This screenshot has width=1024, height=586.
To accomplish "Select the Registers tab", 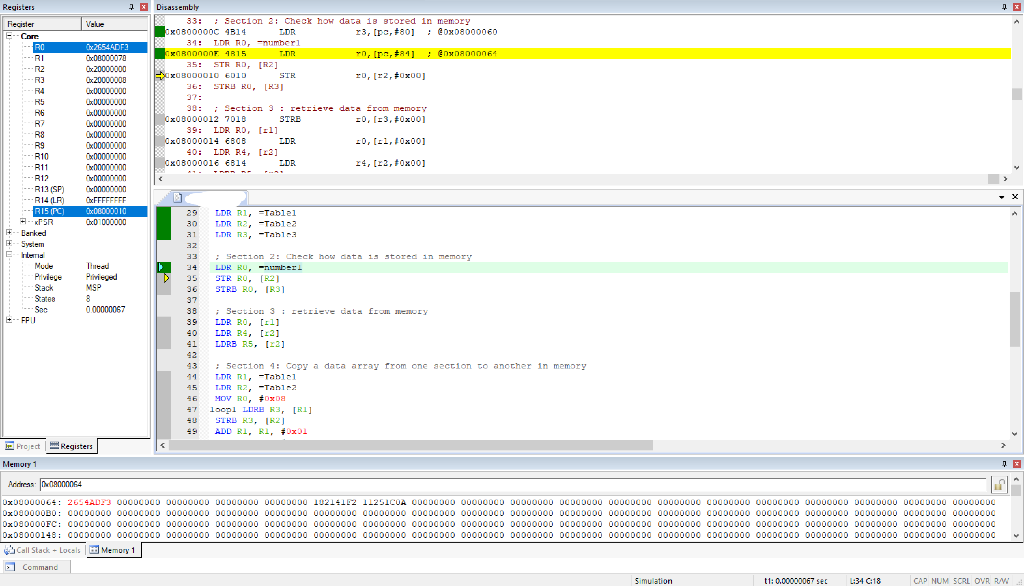I will [x=71, y=446].
